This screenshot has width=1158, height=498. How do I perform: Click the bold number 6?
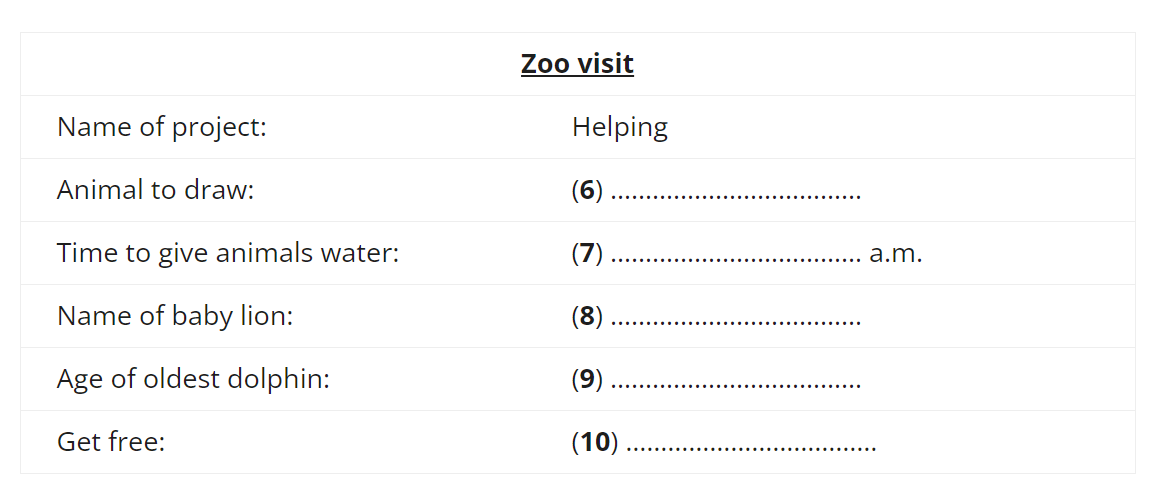[x=587, y=191]
